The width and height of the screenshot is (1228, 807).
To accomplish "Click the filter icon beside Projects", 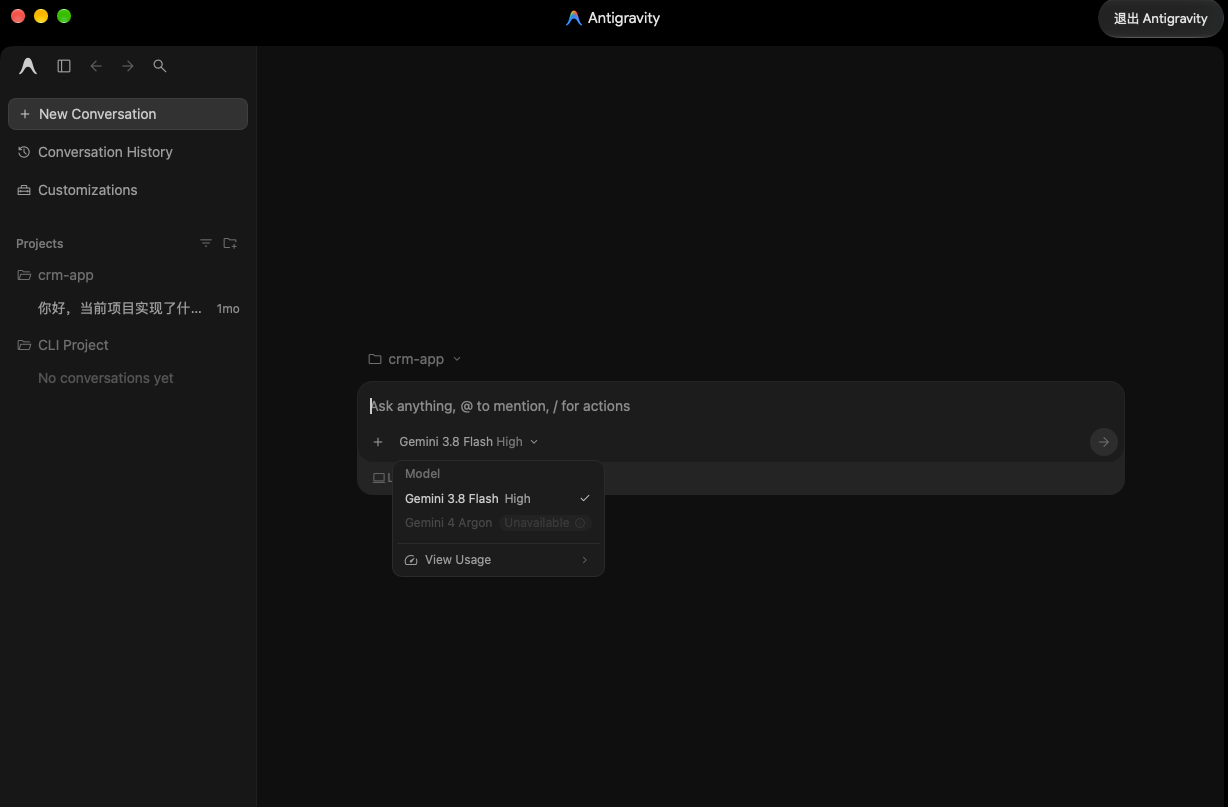I will point(206,243).
